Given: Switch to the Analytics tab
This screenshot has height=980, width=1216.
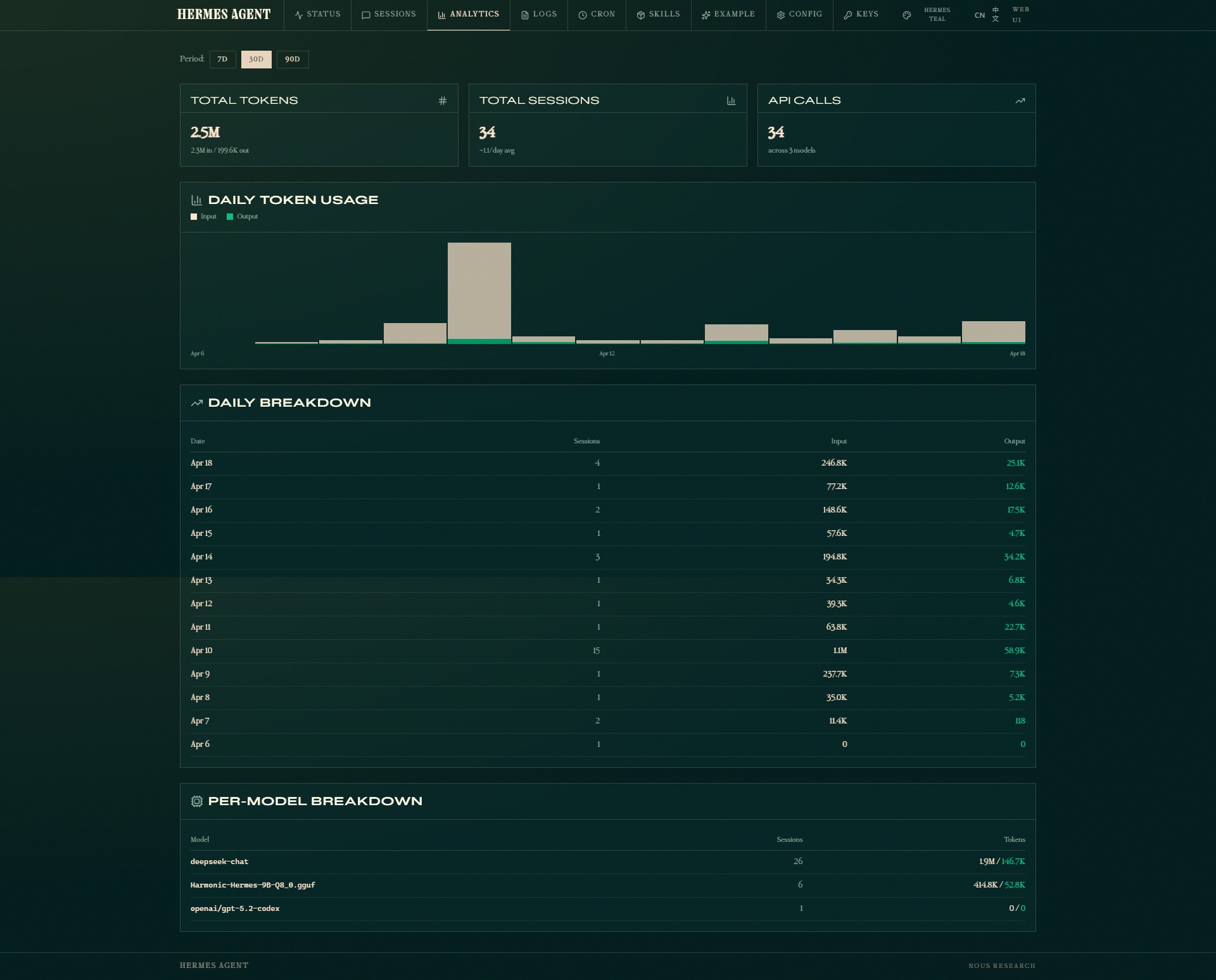Looking at the screenshot, I should [x=469, y=15].
